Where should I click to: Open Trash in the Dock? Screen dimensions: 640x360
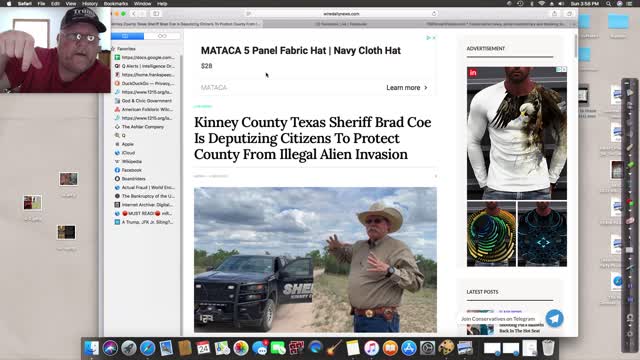coord(548,348)
